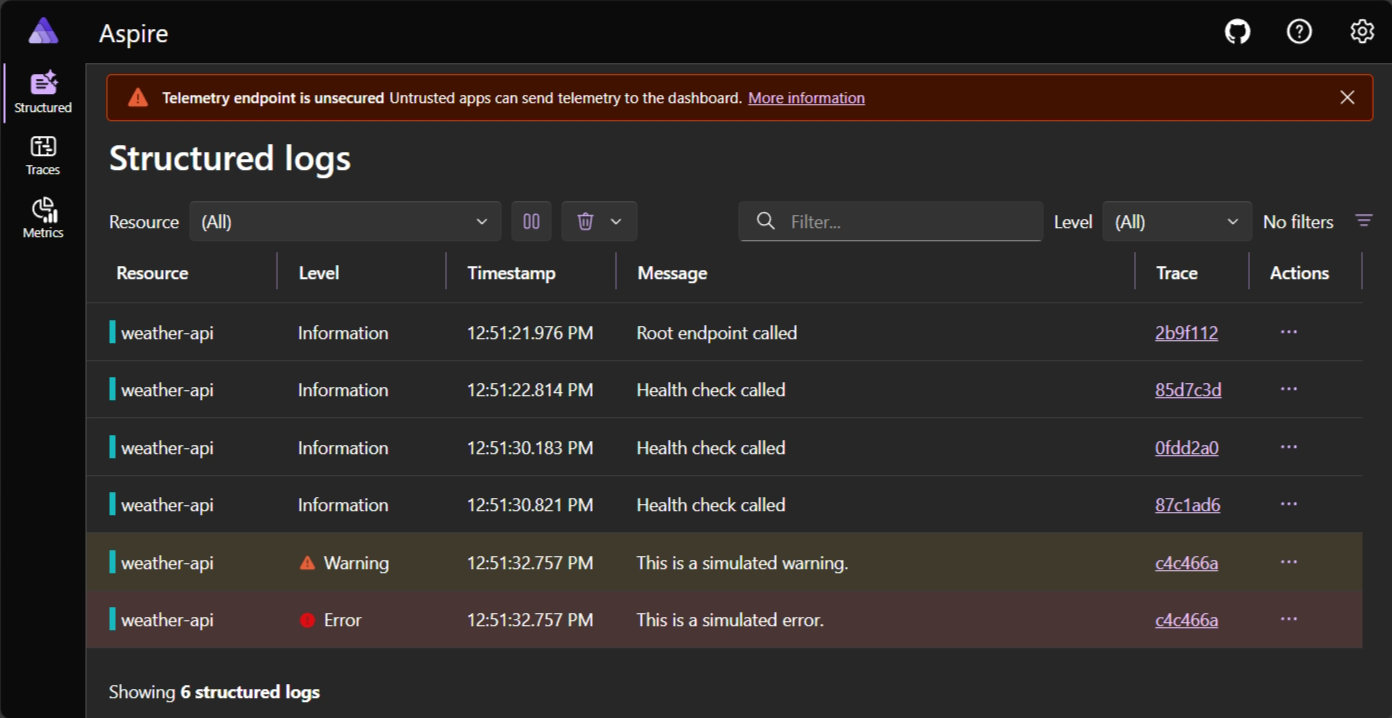Open the dashboard help icon

click(x=1299, y=31)
